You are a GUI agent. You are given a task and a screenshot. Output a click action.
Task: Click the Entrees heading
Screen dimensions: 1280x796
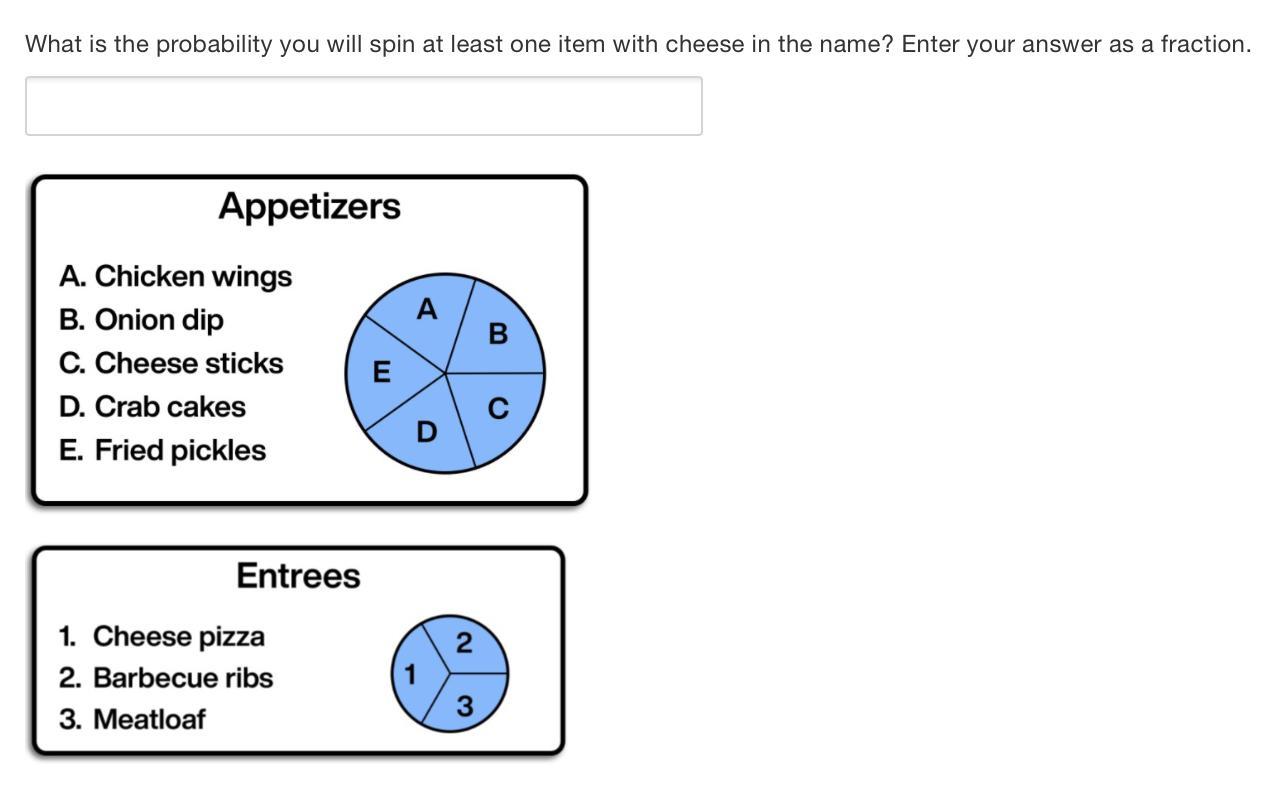tap(298, 576)
